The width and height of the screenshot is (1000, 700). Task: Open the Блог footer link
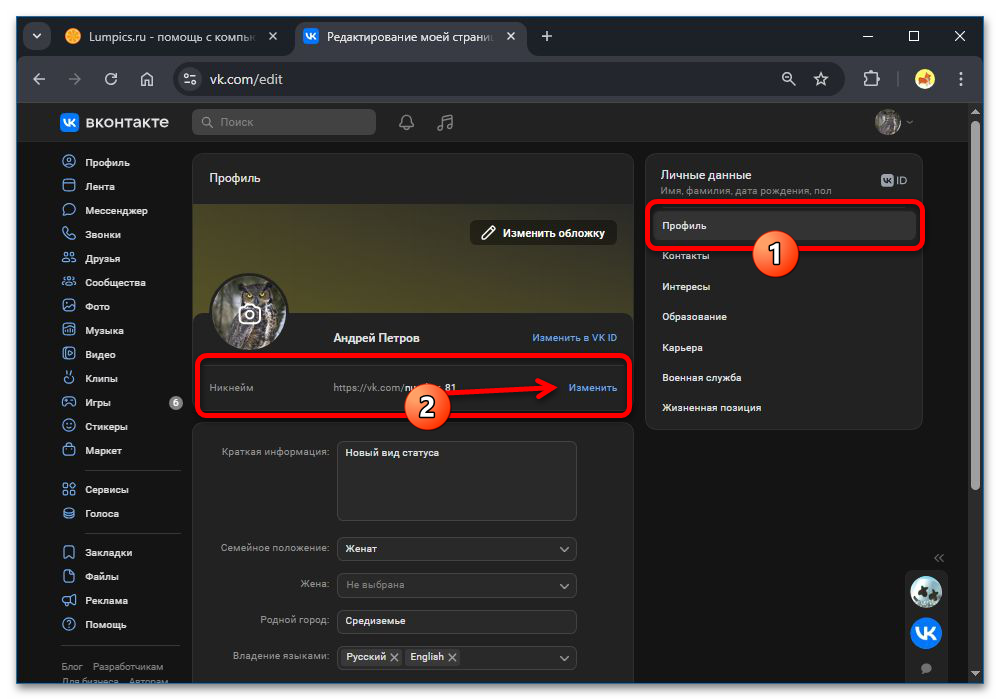pyautogui.click(x=71, y=666)
